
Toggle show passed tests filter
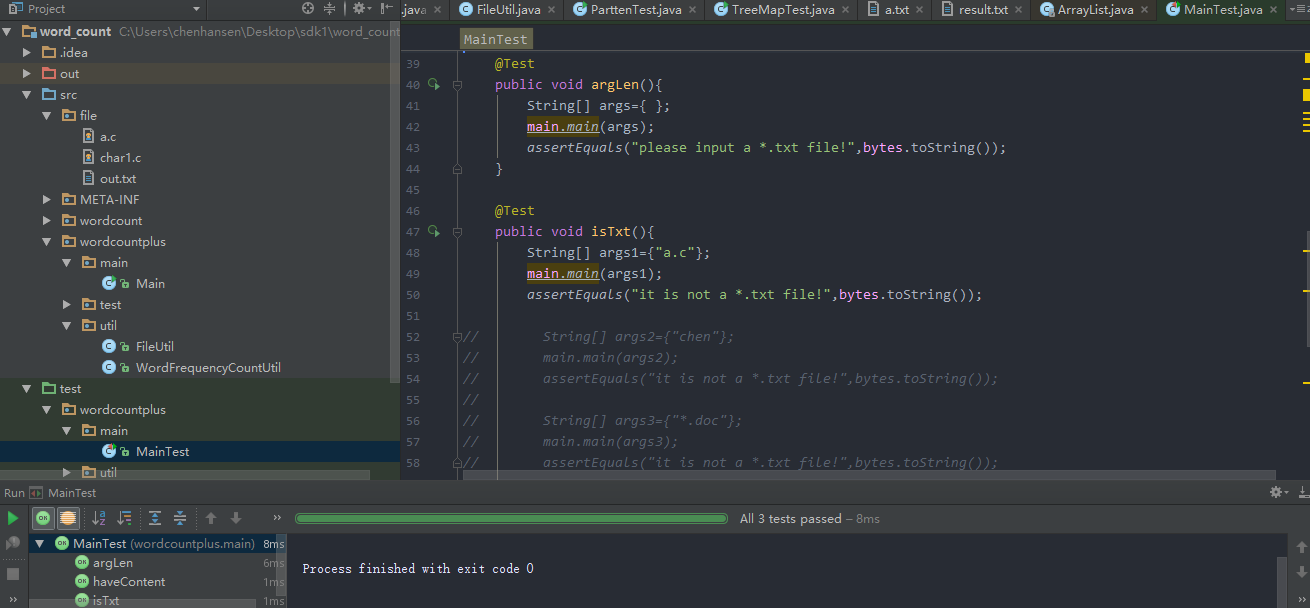[x=42, y=518]
